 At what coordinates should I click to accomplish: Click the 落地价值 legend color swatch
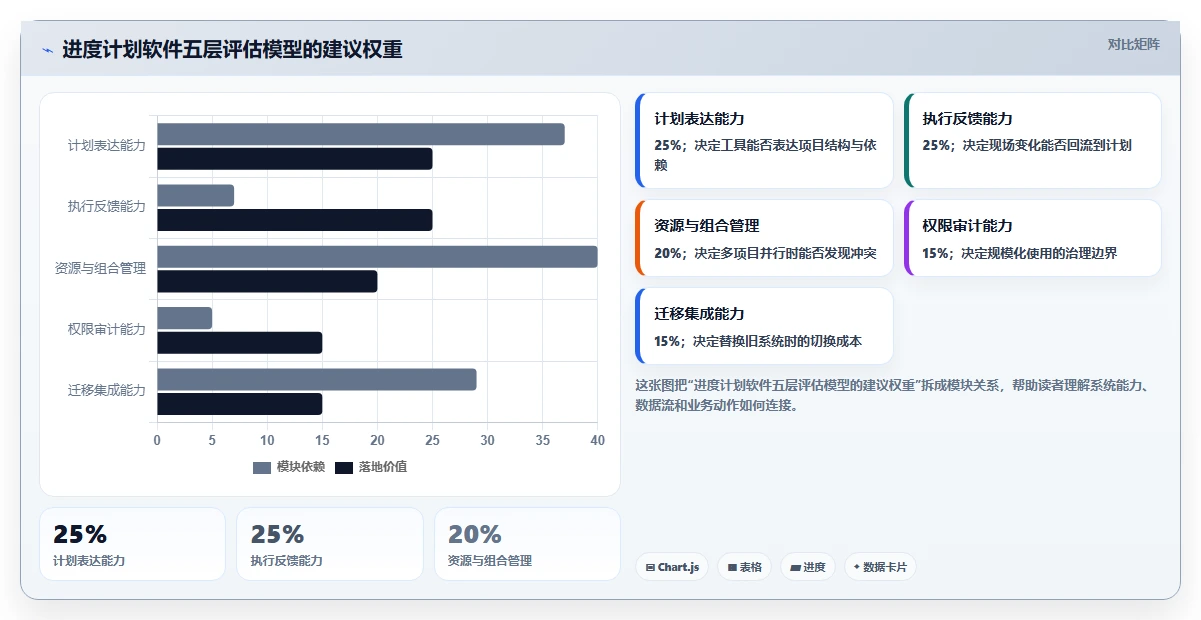click(x=344, y=467)
